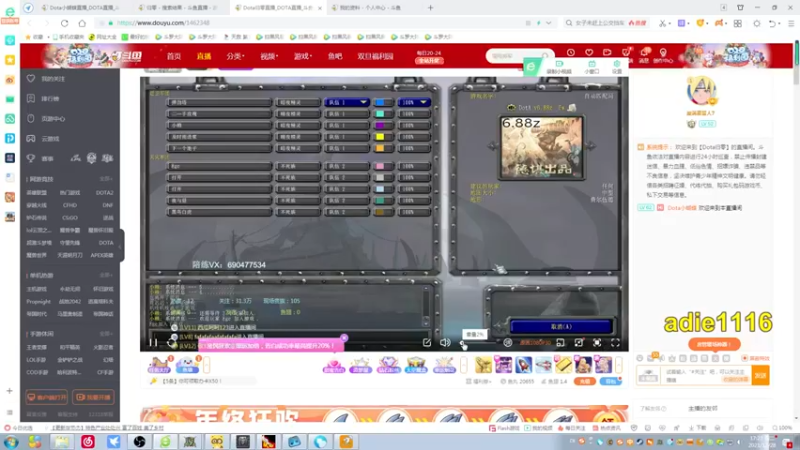Toggle the 屏蔽特效 effects option in chat
Image resolution: width=800 pixels, height=450 pixels.
click(x=757, y=358)
